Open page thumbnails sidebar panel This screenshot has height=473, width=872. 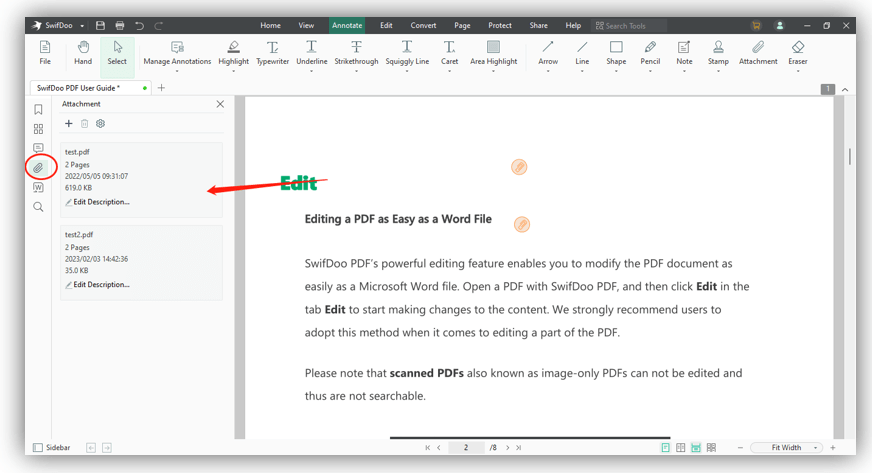coord(38,129)
